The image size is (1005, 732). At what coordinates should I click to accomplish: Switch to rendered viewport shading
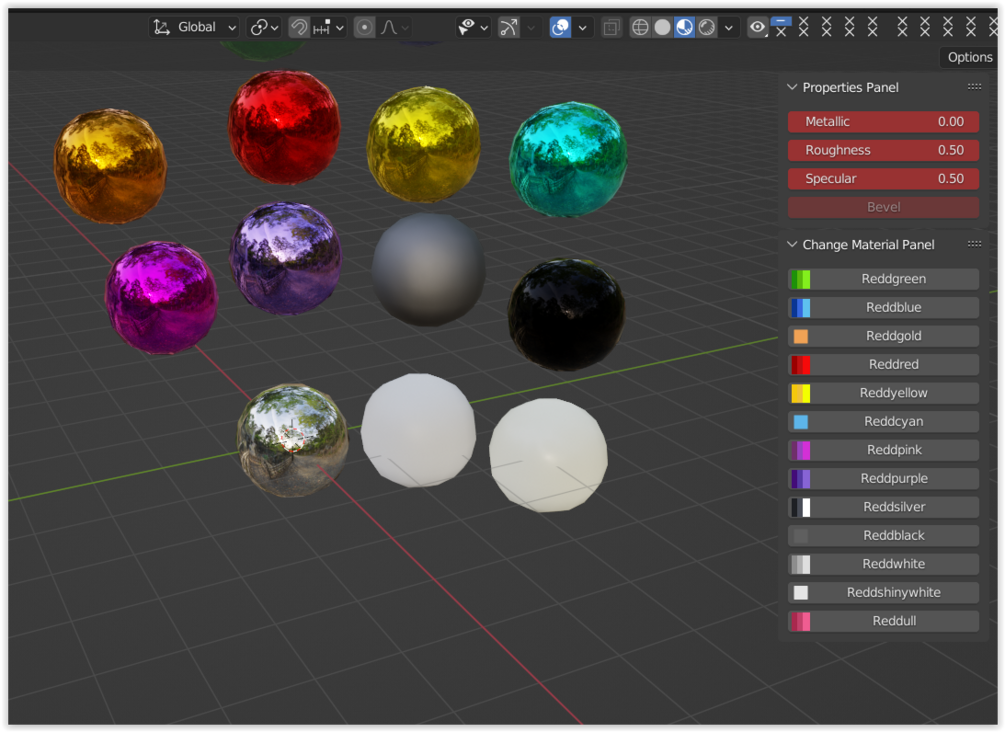(x=707, y=27)
